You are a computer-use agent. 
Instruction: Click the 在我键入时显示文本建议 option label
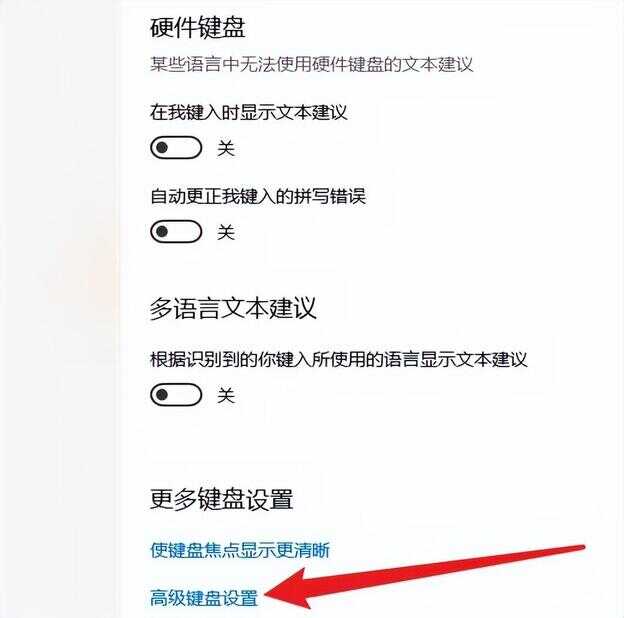[248, 112]
